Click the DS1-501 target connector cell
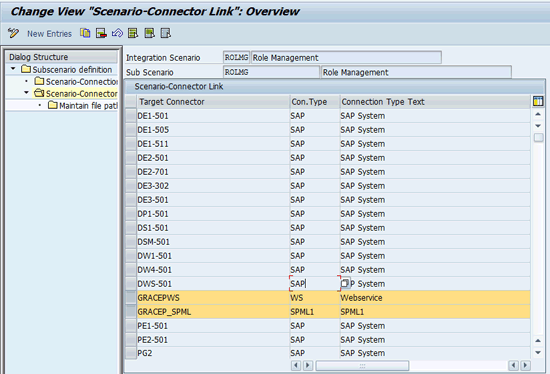 [x=213, y=228]
